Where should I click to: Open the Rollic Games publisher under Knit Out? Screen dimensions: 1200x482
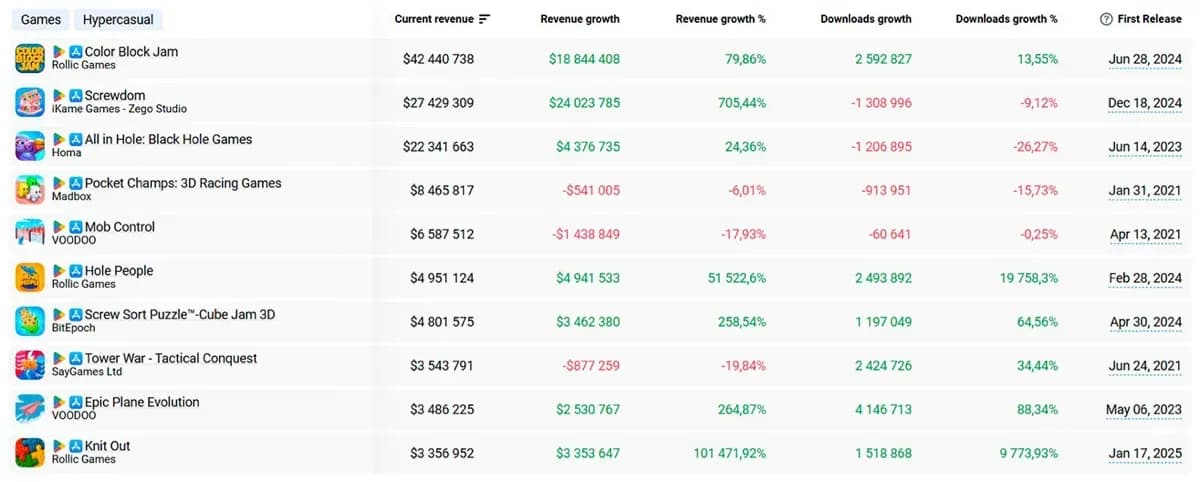(x=84, y=460)
